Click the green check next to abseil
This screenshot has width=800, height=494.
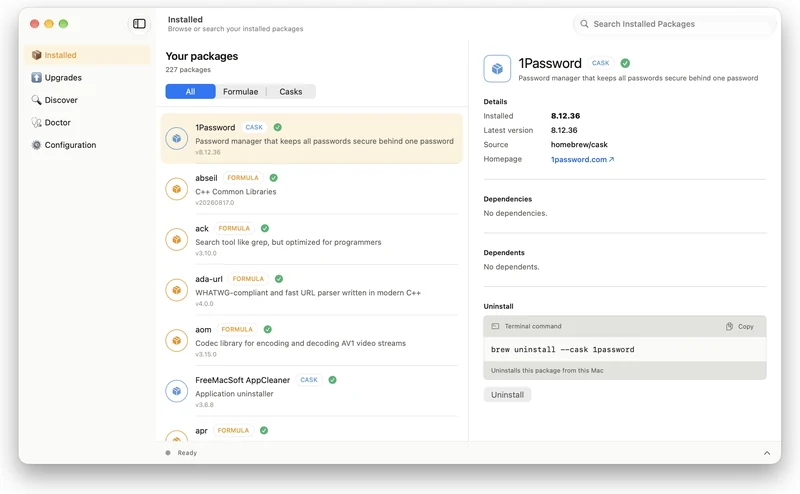pos(273,178)
